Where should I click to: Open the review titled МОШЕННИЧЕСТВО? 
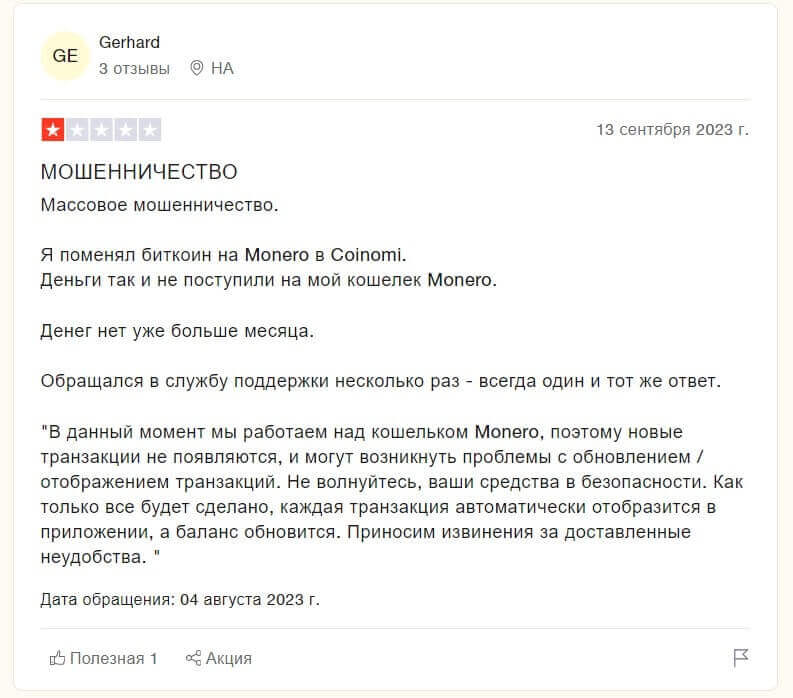(x=139, y=172)
